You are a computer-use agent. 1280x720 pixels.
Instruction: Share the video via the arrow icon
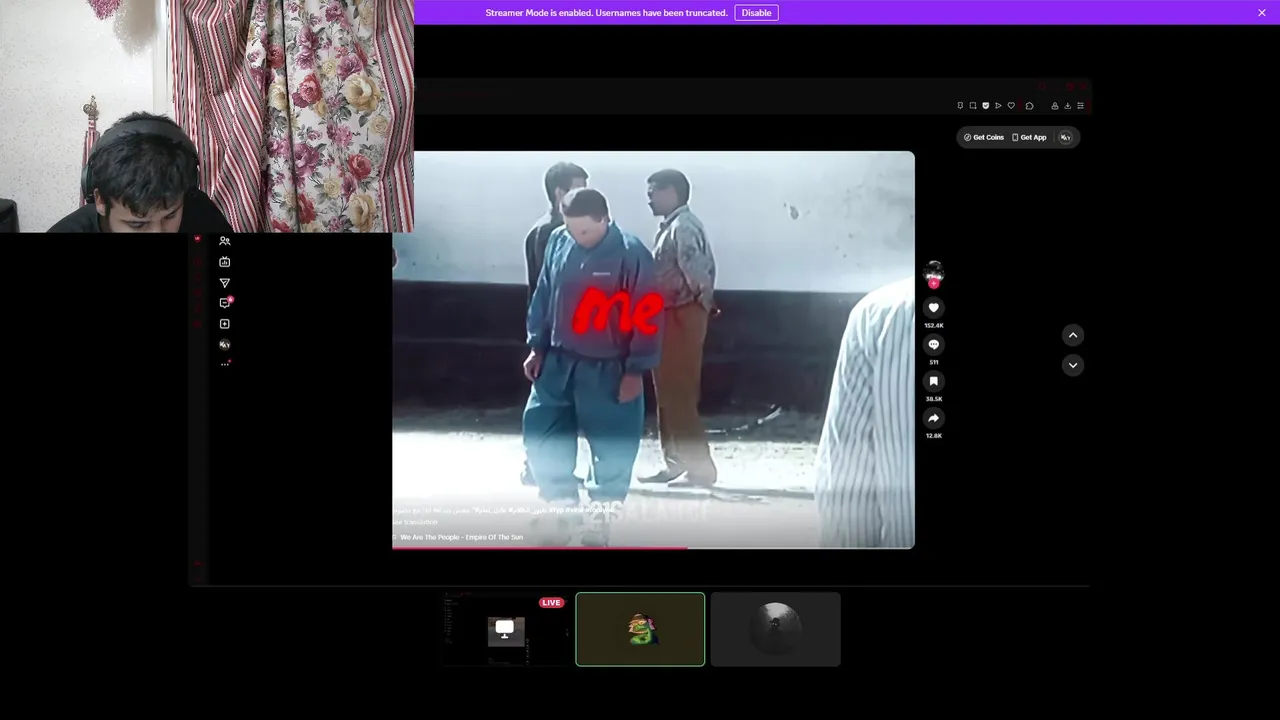point(934,418)
